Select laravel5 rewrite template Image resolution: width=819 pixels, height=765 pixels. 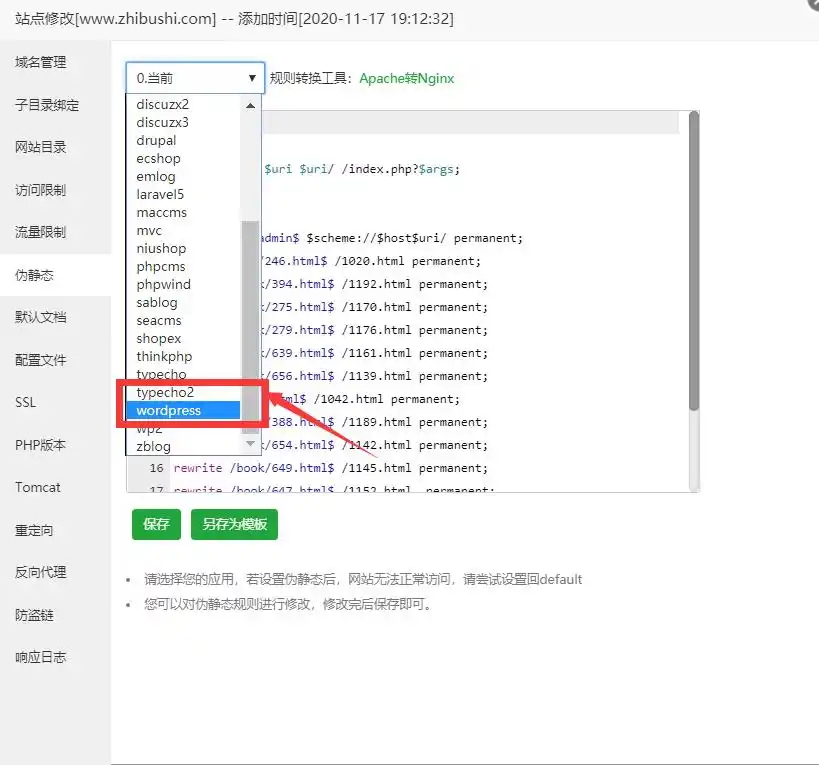coord(160,195)
